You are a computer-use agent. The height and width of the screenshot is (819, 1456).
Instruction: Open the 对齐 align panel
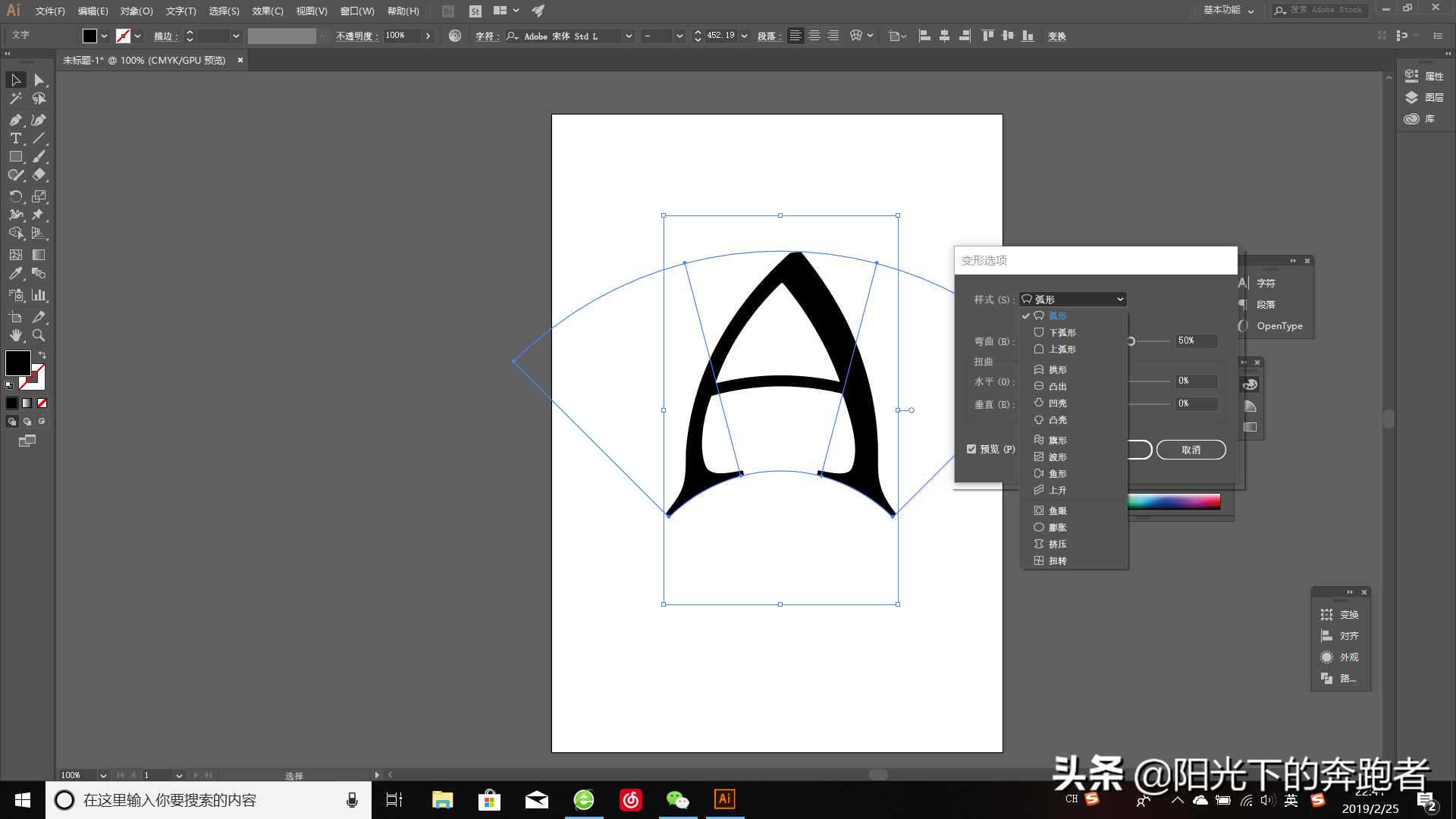pyautogui.click(x=1340, y=635)
